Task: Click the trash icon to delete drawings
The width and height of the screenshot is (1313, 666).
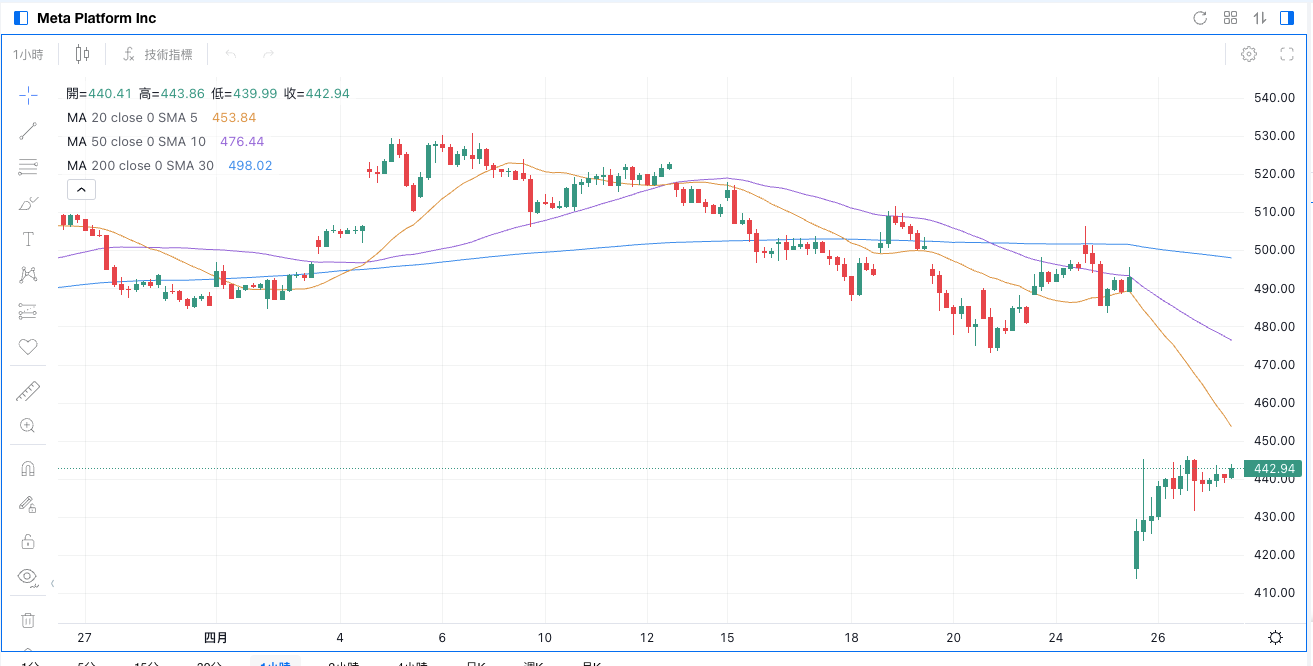Action: (28, 620)
